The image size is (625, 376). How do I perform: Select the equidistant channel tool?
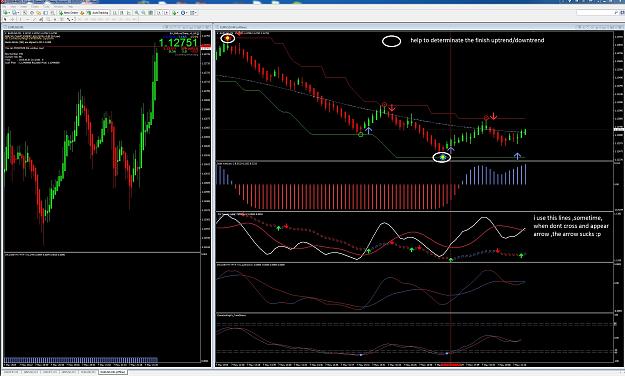[x=41, y=19]
